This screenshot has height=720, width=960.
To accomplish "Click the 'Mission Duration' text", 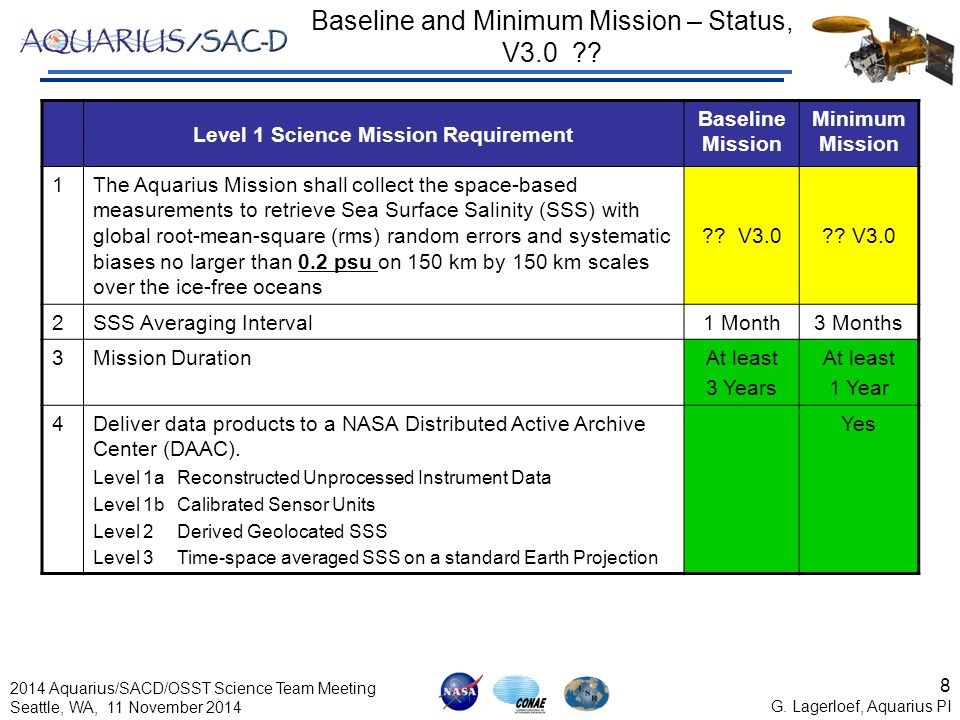I will pos(172,358).
